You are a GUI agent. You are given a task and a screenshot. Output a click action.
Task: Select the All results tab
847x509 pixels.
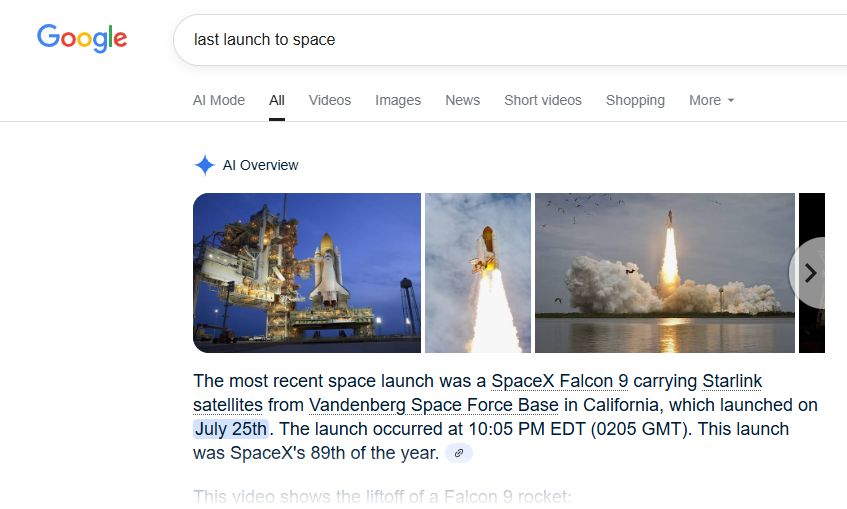[x=277, y=101]
